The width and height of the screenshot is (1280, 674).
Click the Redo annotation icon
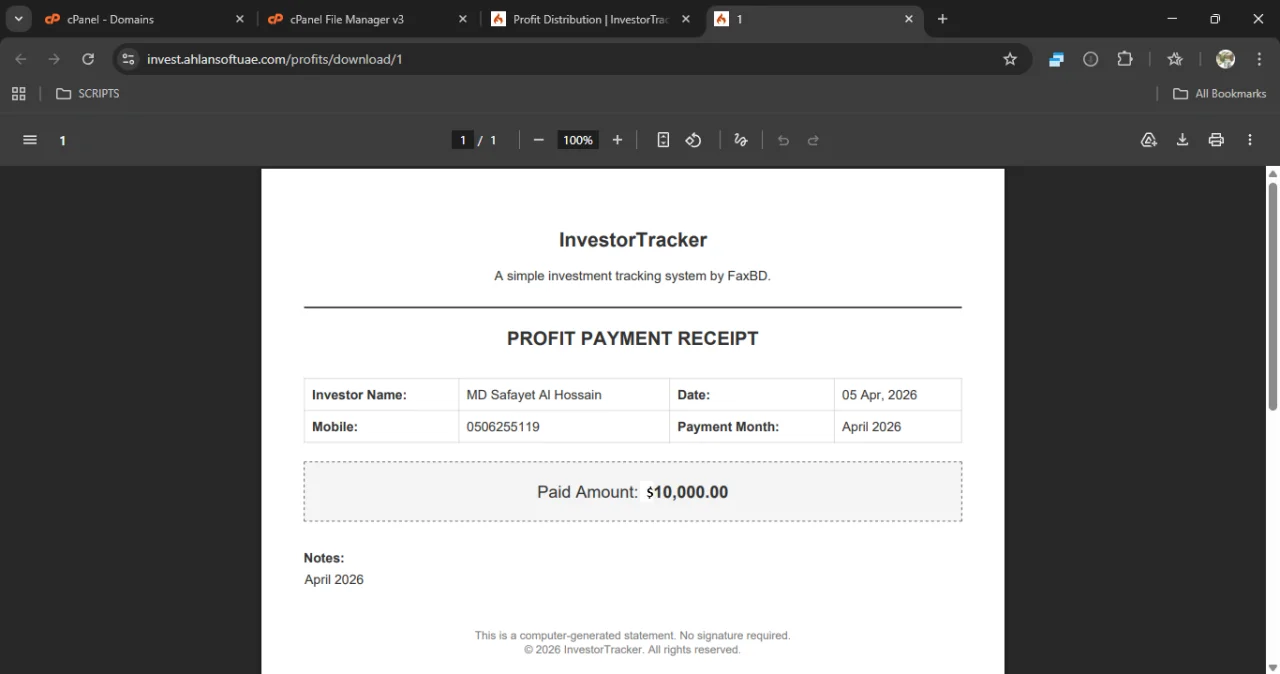(x=813, y=140)
